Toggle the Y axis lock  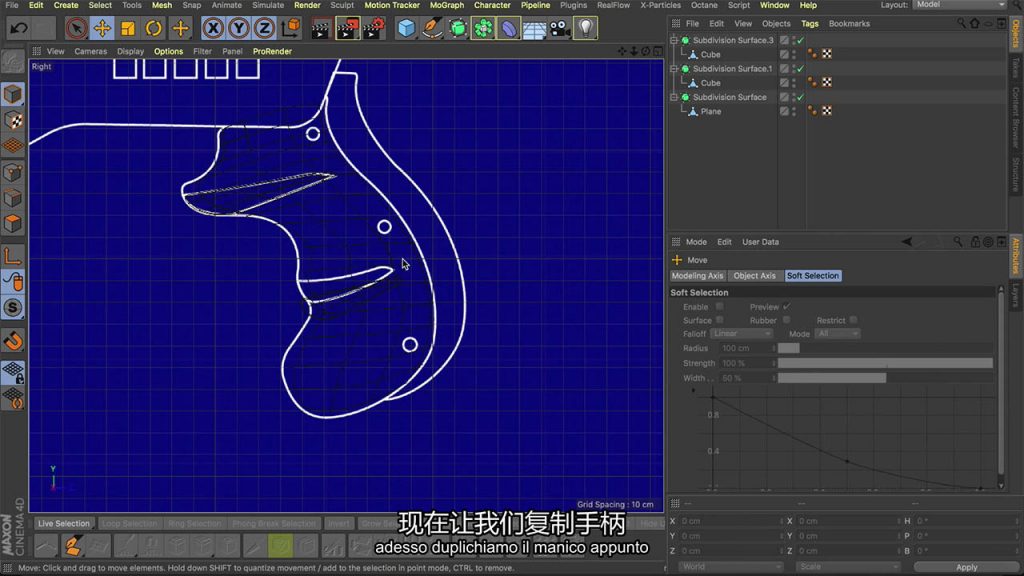239,28
